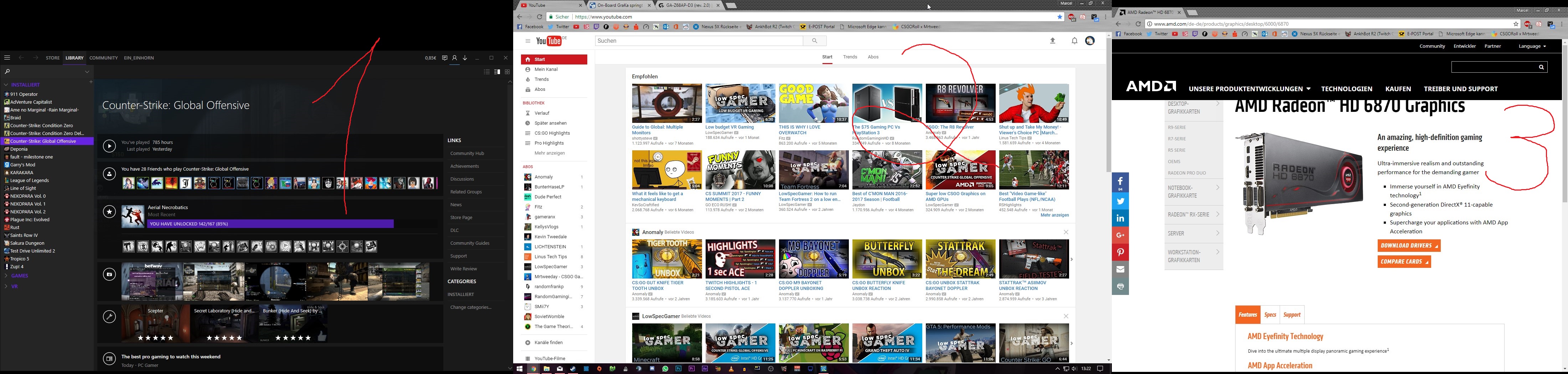1568x374 pixels.
Task: Click Download Drivers button on AMD page
Action: pyautogui.click(x=1408, y=246)
